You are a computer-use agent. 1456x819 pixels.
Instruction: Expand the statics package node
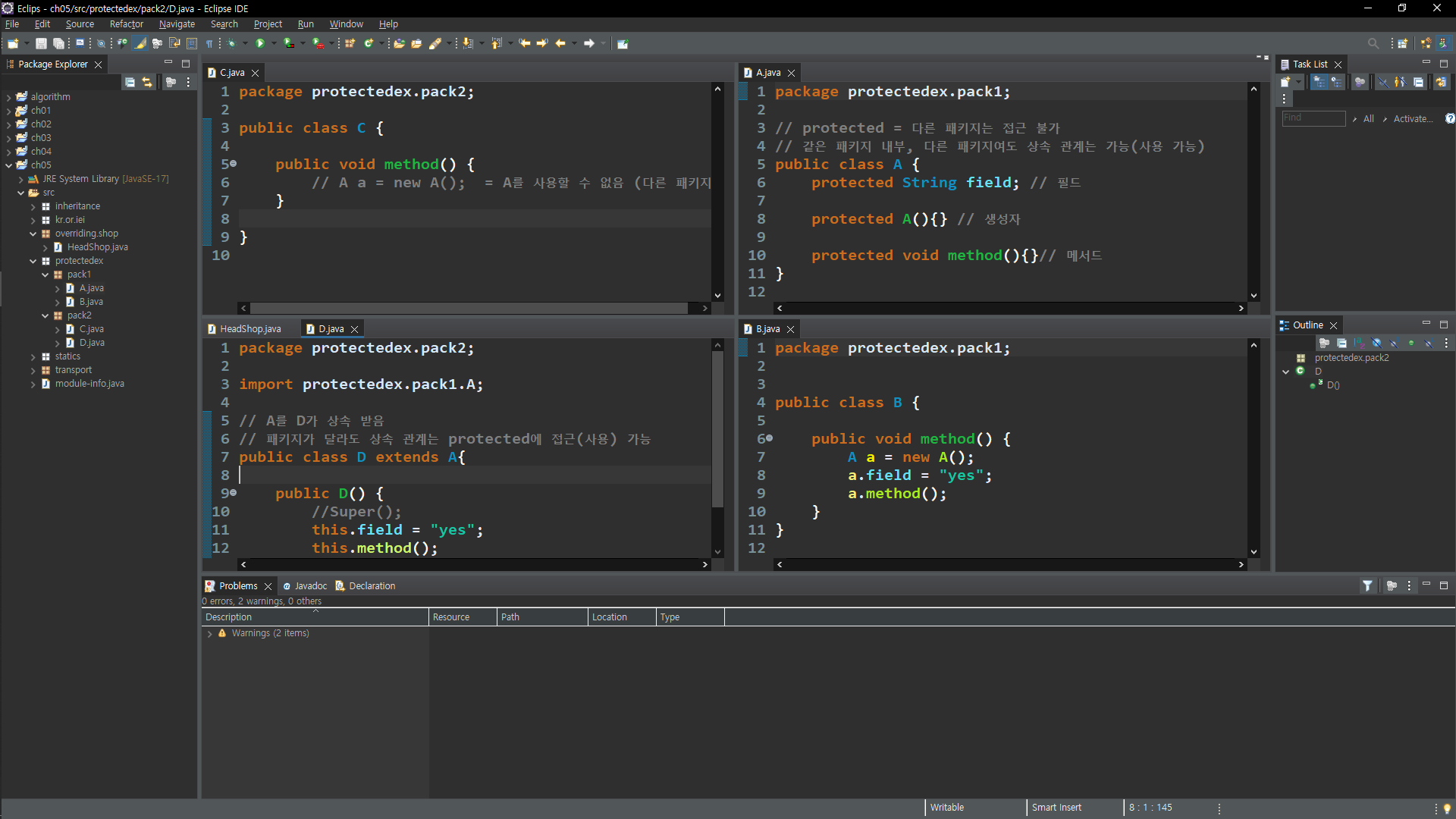click(33, 356)
